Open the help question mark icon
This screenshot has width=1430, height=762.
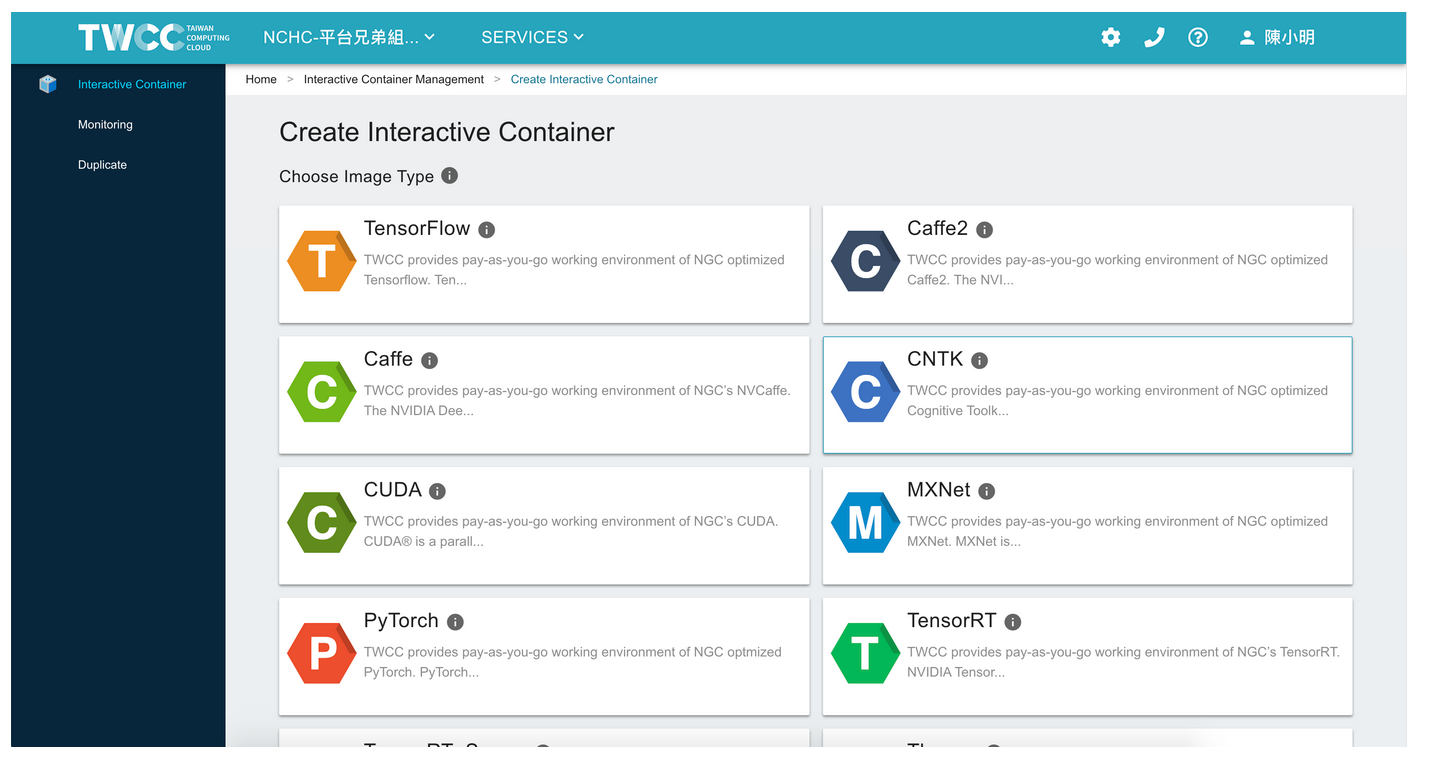[x=1197, y=37]
